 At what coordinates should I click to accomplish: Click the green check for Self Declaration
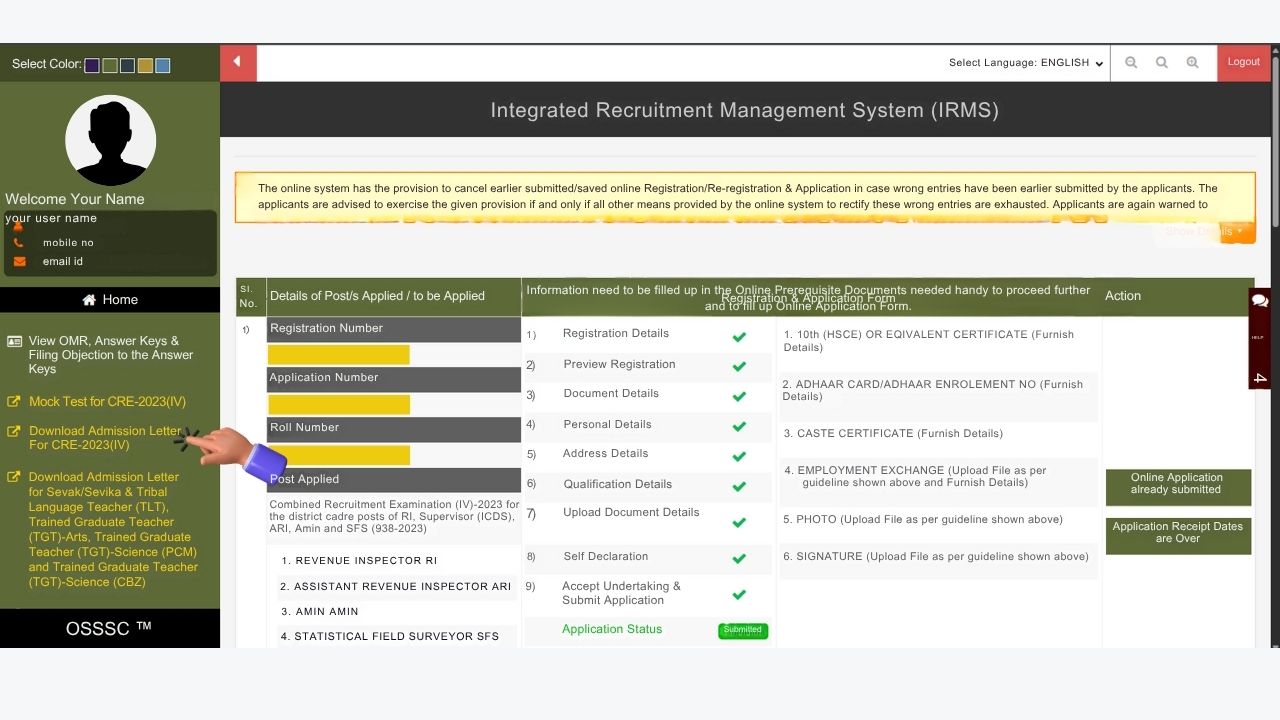tap(739, 559)
